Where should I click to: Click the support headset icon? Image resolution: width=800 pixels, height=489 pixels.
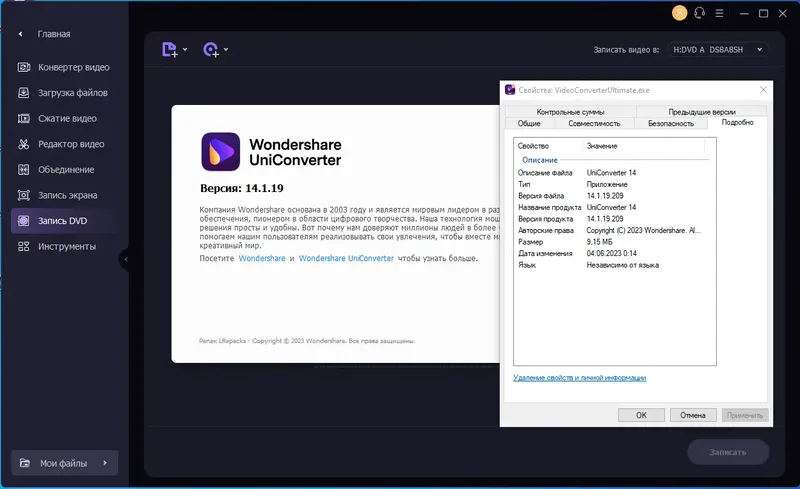click(x=699, y=13)
